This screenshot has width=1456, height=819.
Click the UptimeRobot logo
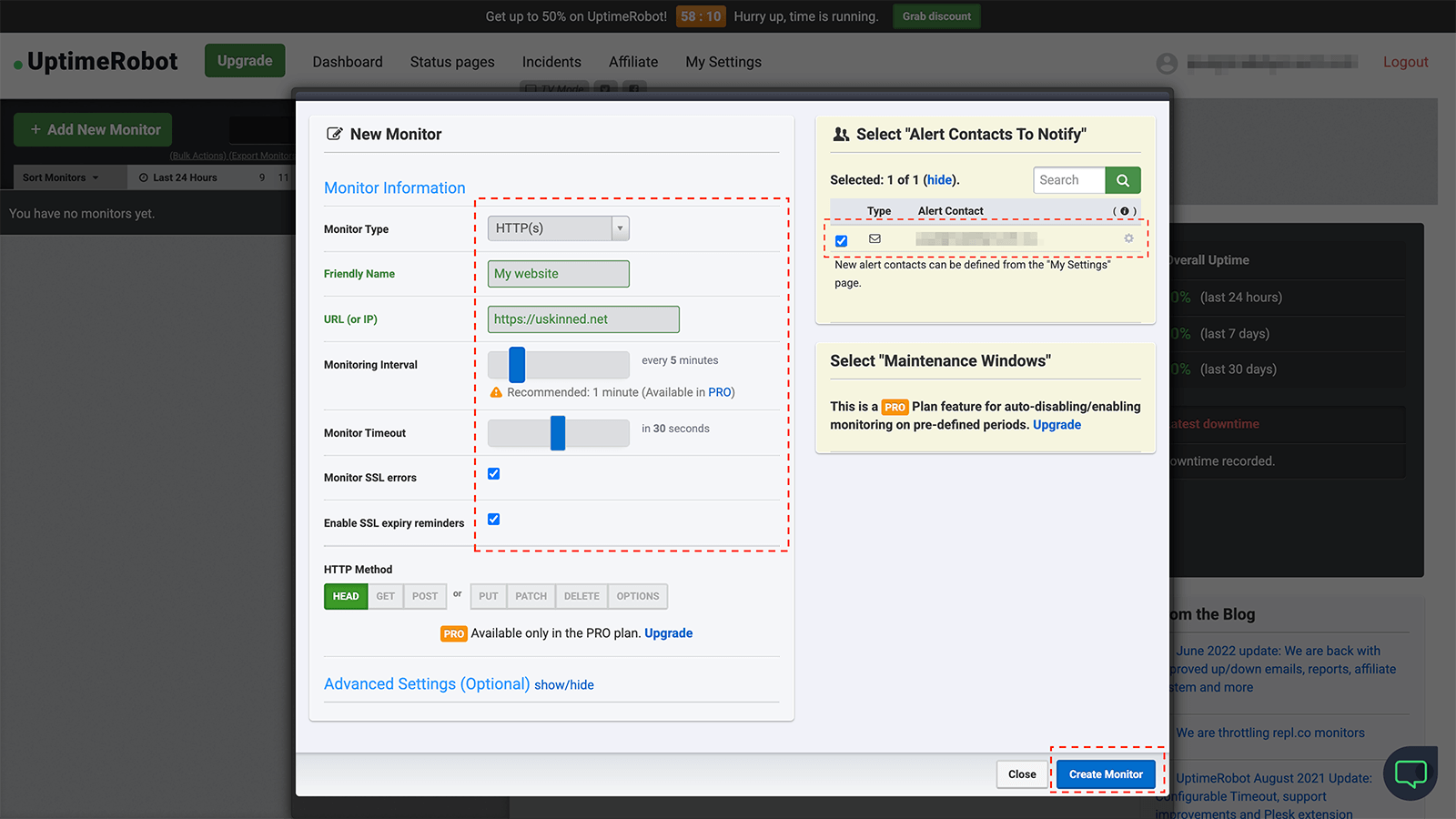point(96,62)
